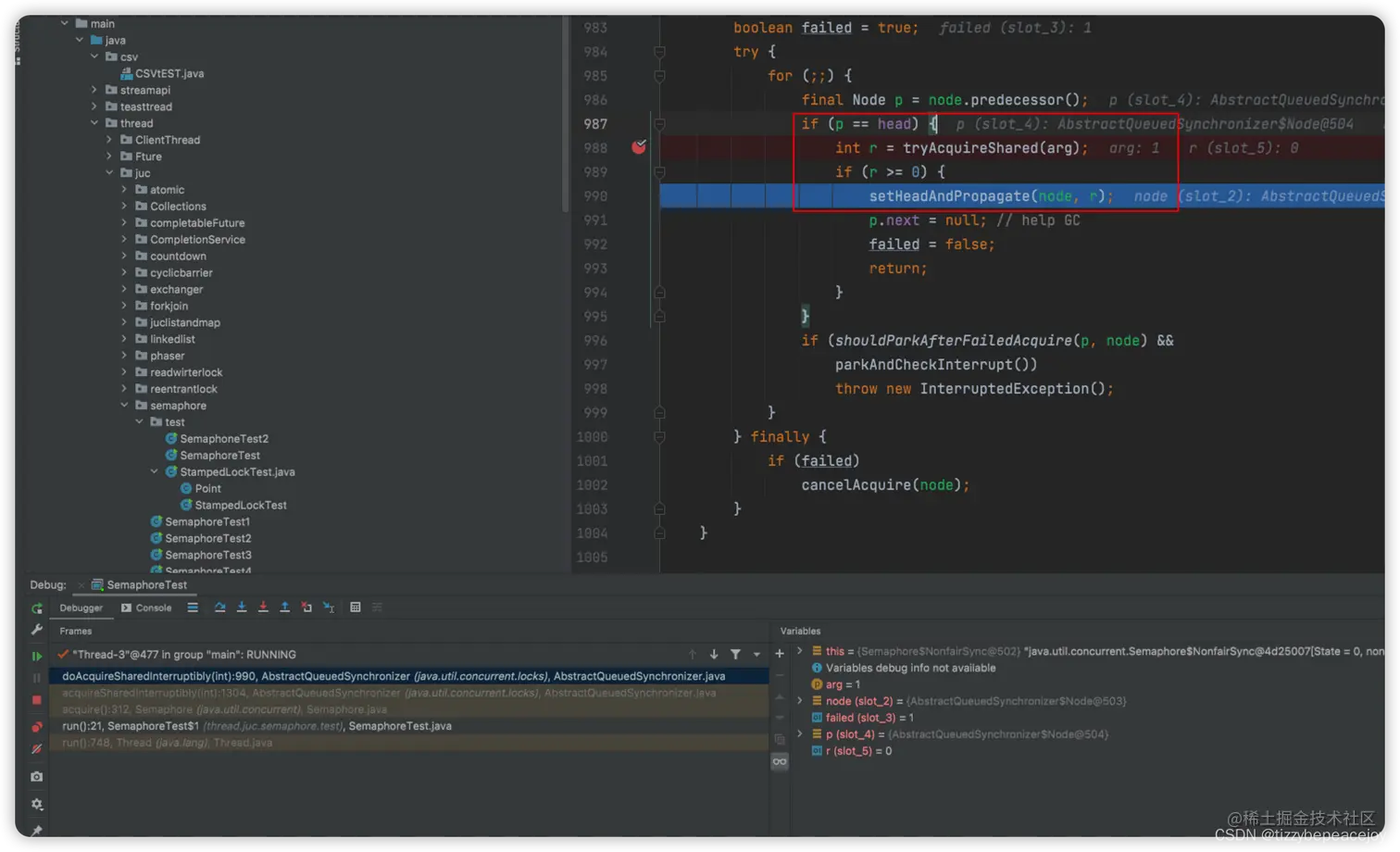This screenshot has height=852, width=1400.
Task: Toggle the breakpoint on line 988
Action: (639, 147)
